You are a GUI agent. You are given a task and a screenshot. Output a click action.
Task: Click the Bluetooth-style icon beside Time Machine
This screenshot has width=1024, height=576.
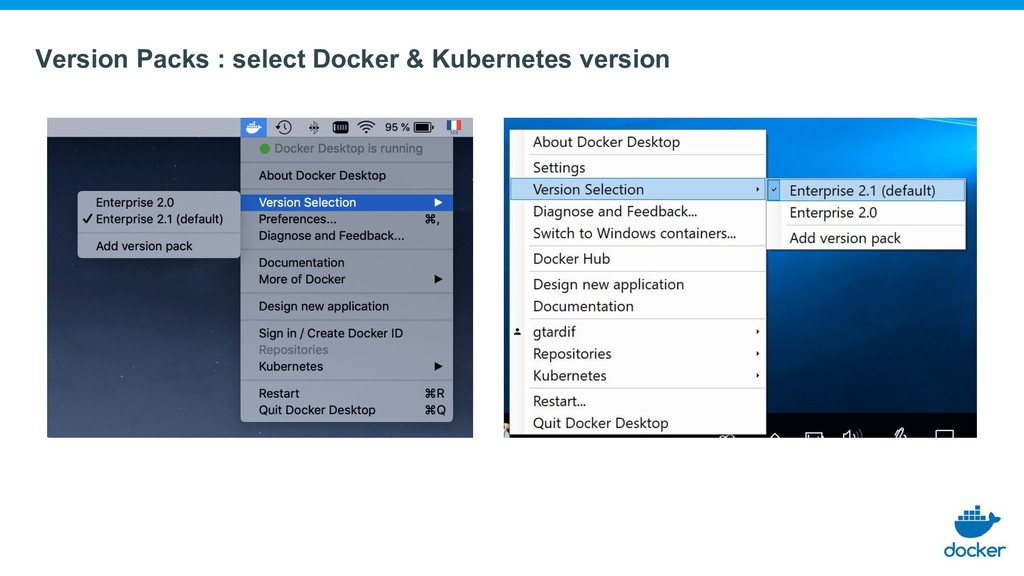click(x=313, y=127)
